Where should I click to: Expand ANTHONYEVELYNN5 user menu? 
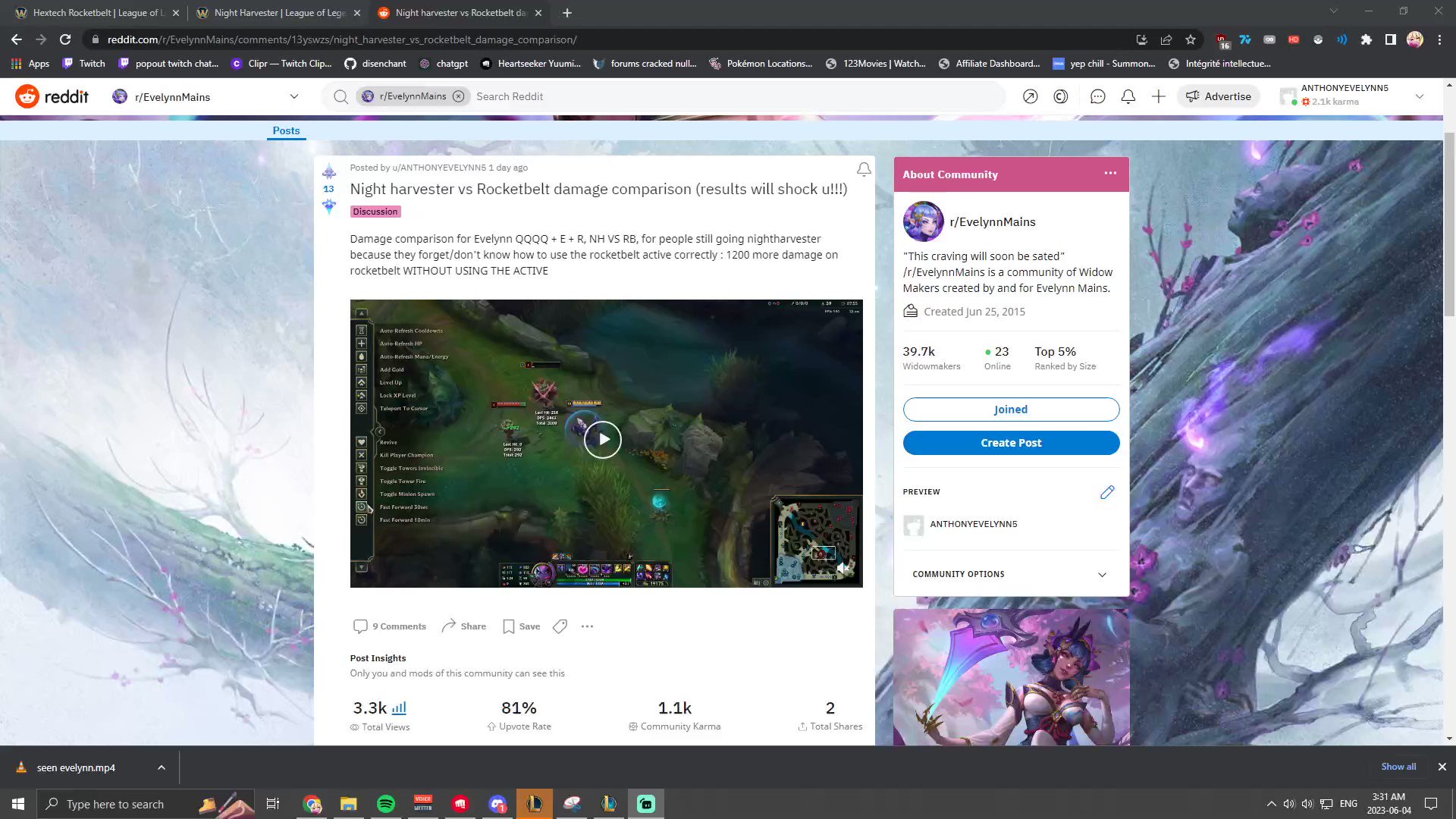[1419, 96]
